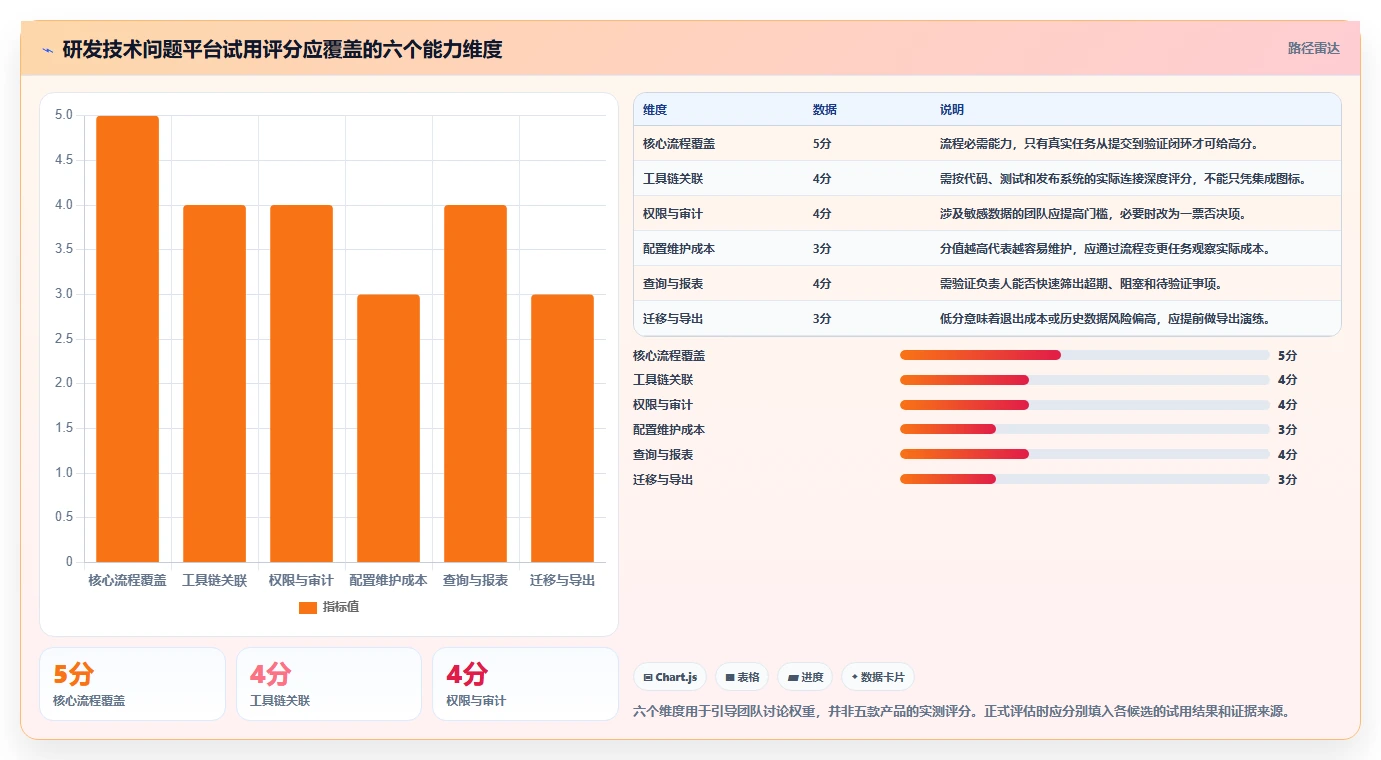
Task: Click the 核心流程覆盖 progress bar
Action: (x=1084, y=355)
